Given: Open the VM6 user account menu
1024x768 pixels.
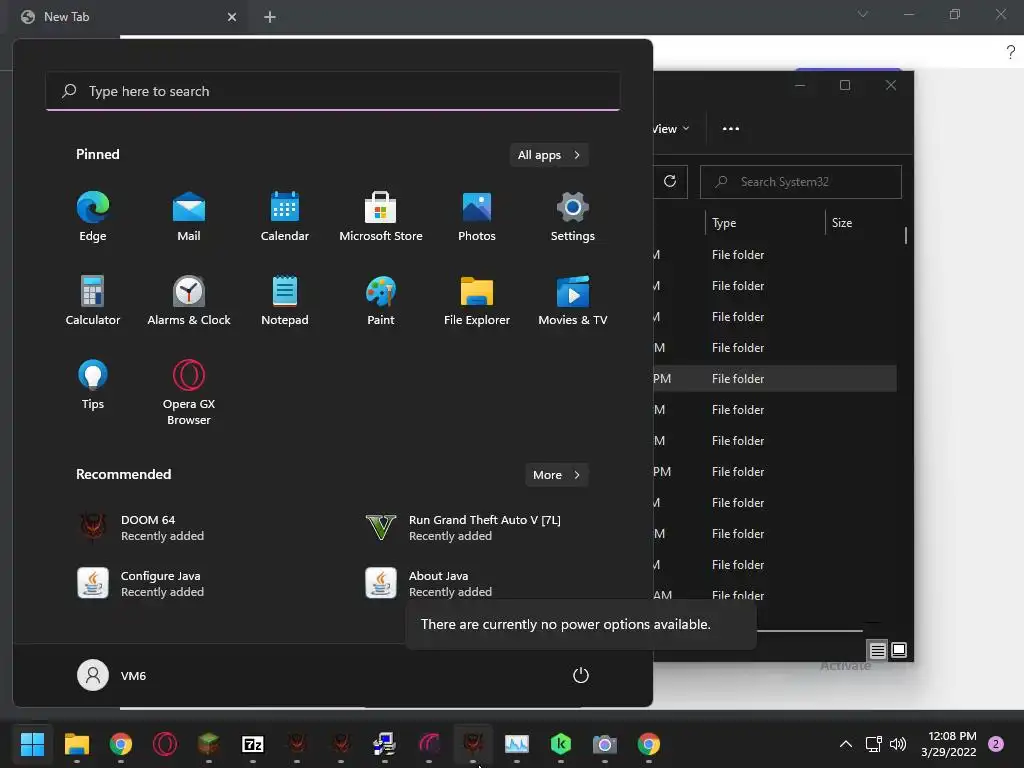Looking at the screenshot, I should tap(112, 675).
